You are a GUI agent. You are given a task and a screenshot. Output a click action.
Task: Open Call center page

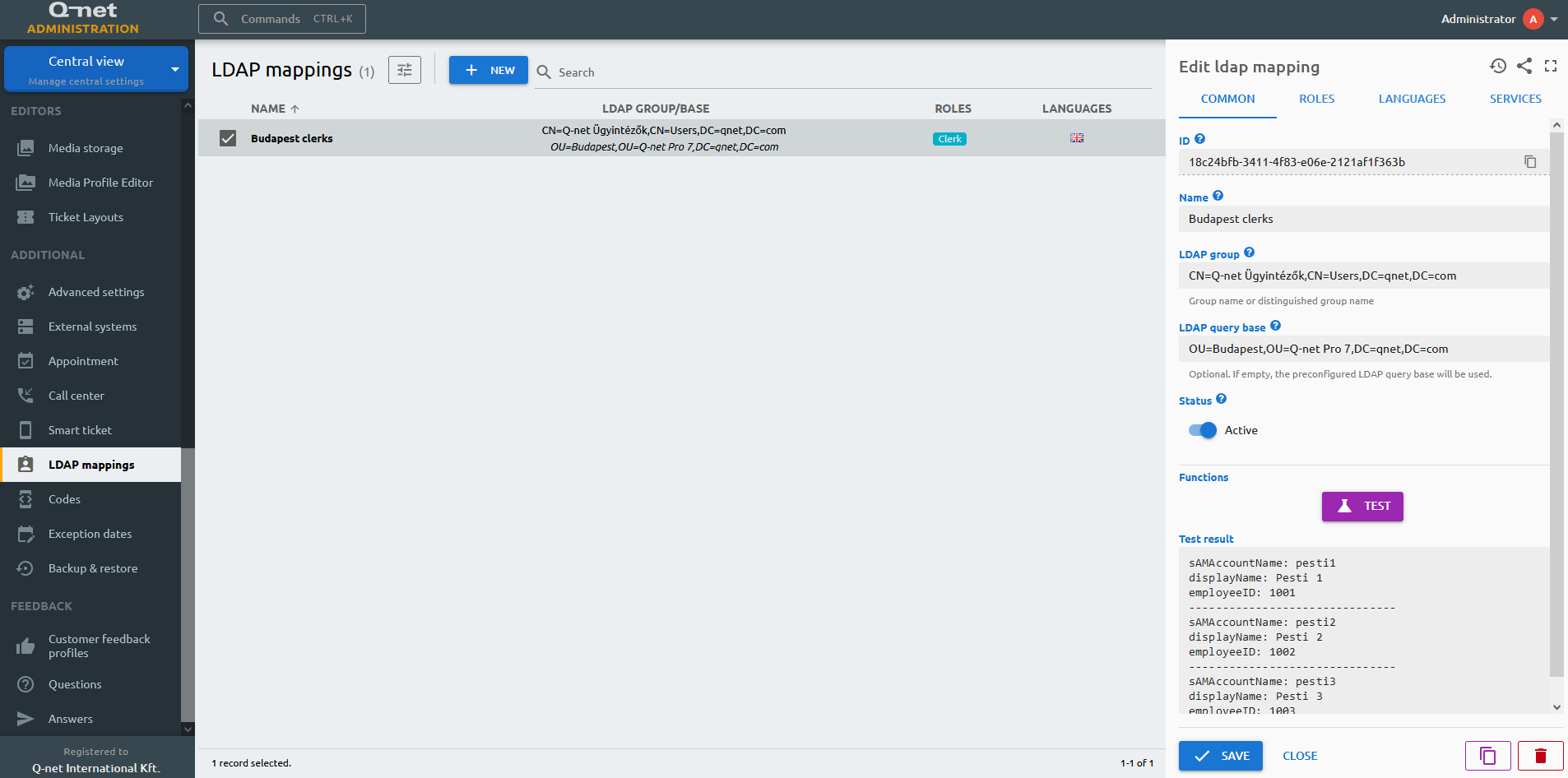90,396
